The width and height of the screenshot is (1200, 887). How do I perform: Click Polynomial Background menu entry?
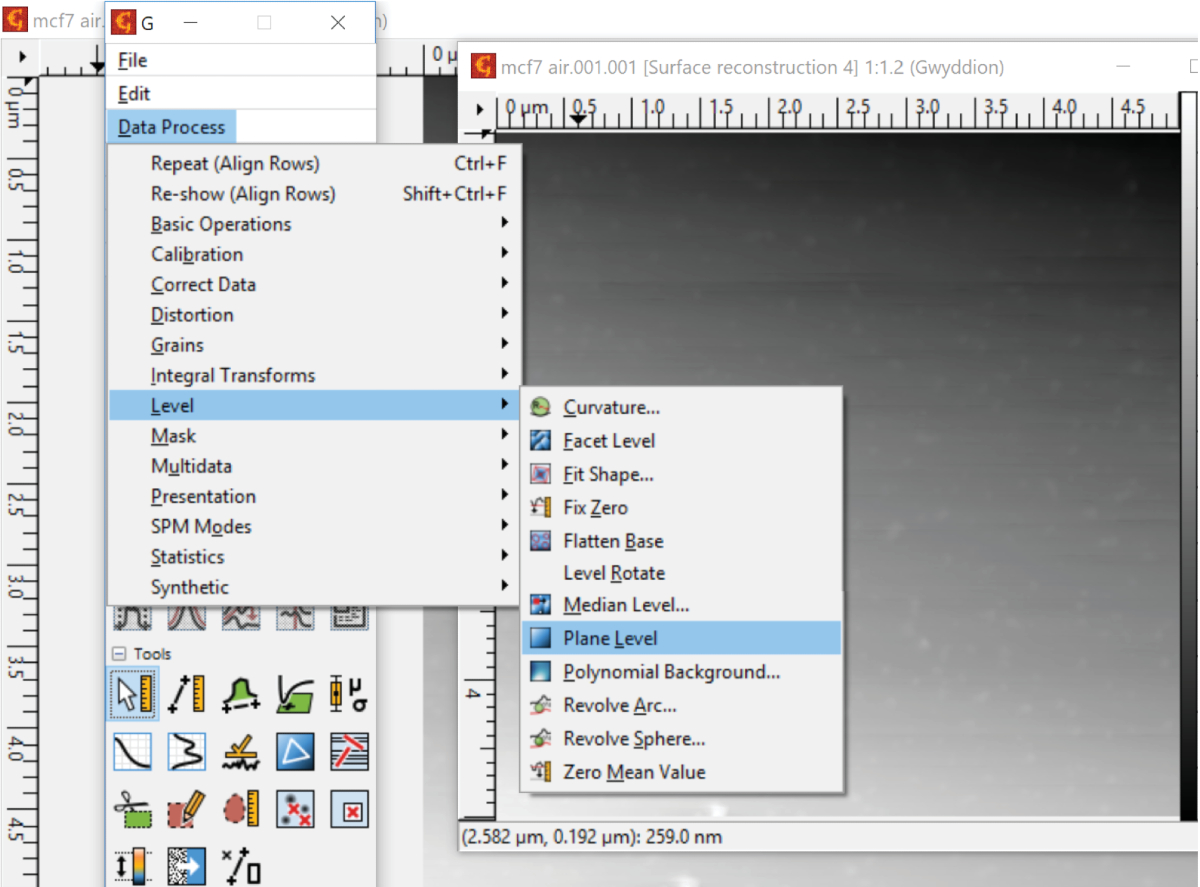point(670,672)
